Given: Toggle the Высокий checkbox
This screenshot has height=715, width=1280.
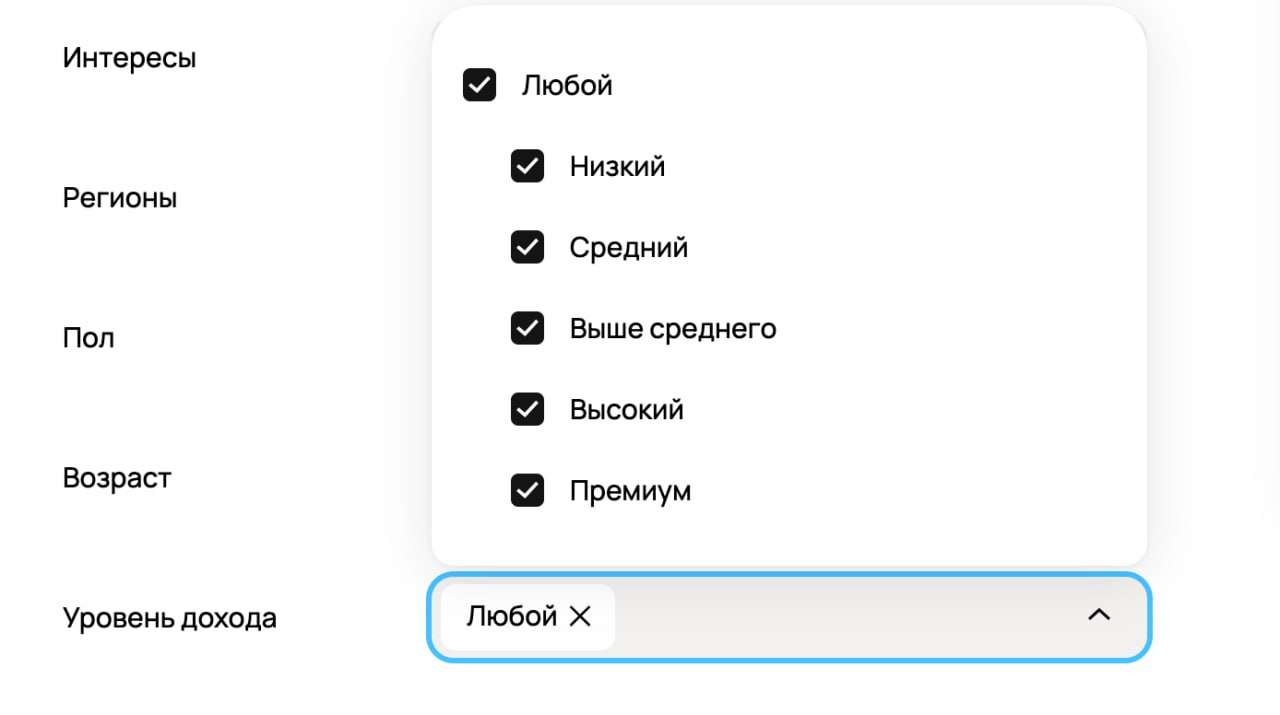Looking at the screenshot, I should pos(527,409).
